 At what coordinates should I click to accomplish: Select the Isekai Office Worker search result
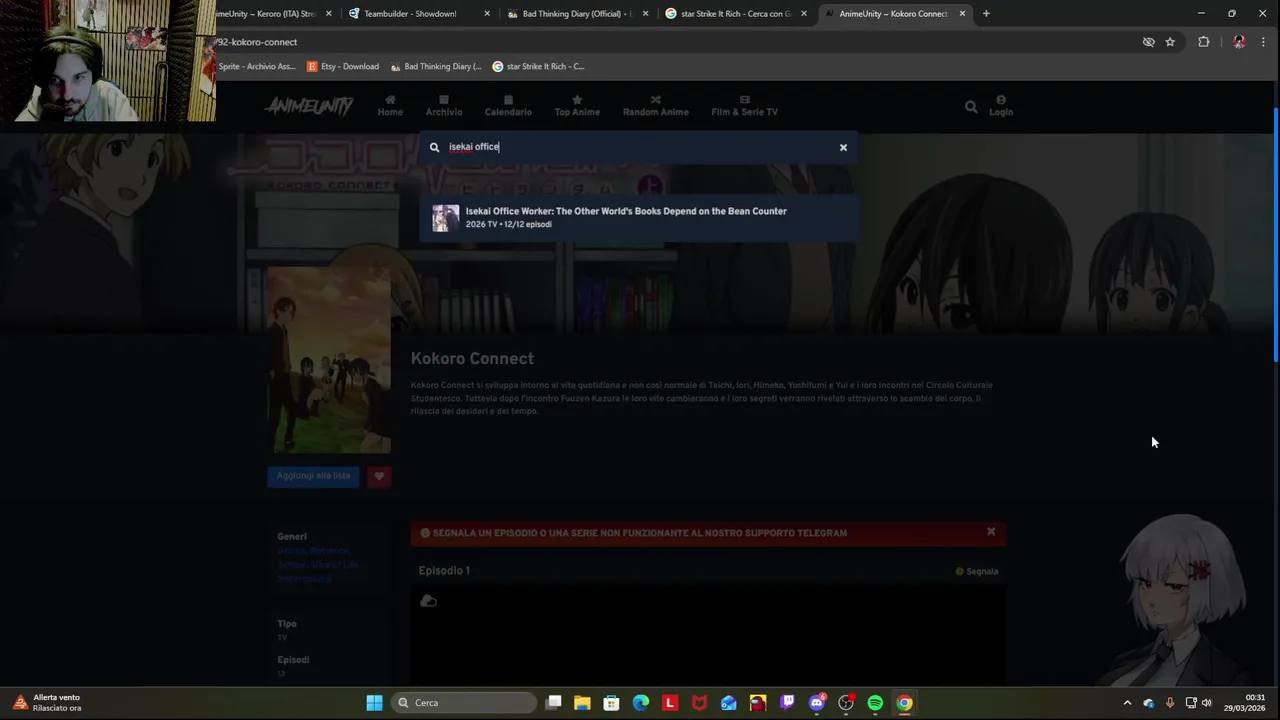tap(638, 217)
